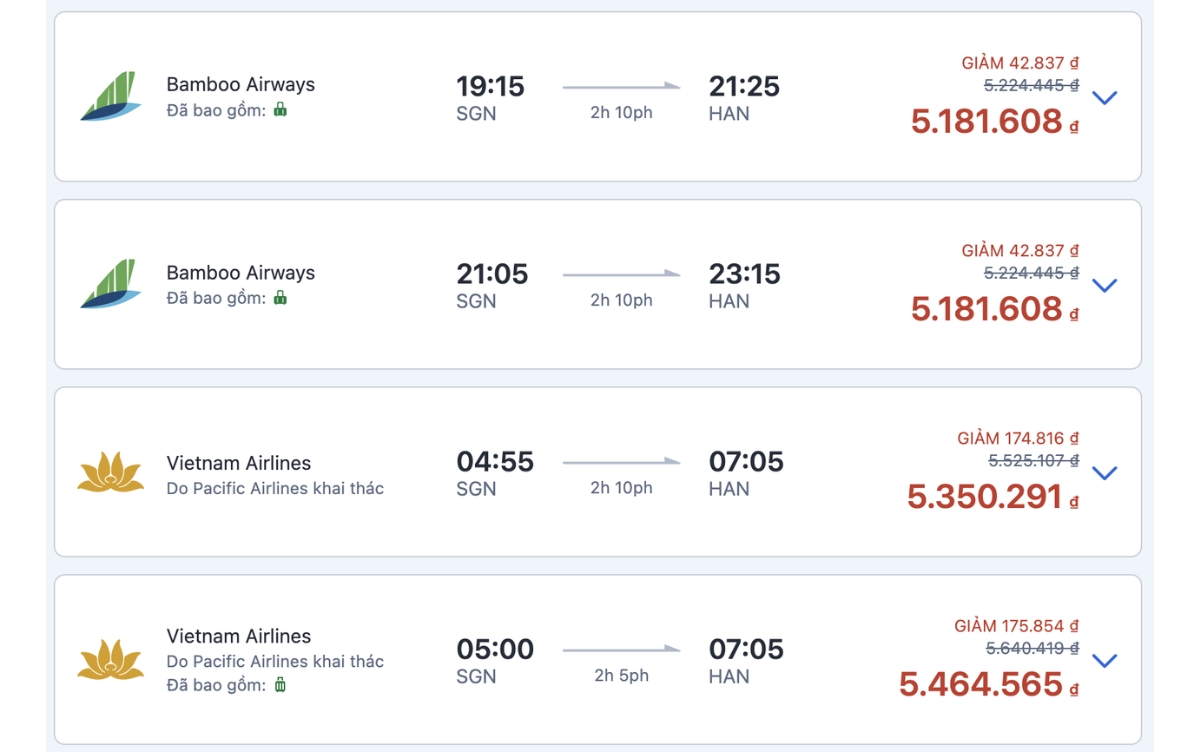1200x752 pixels.
Task: Click the route arrow on the 19:15 flight
Action: point(621,87)
